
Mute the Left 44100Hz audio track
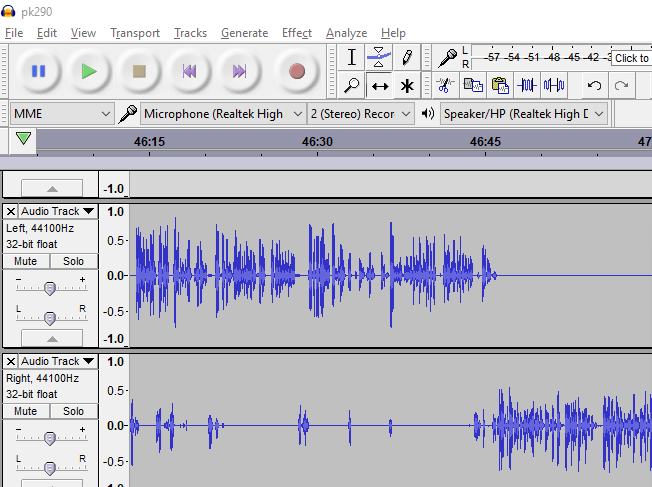point(26,261)
